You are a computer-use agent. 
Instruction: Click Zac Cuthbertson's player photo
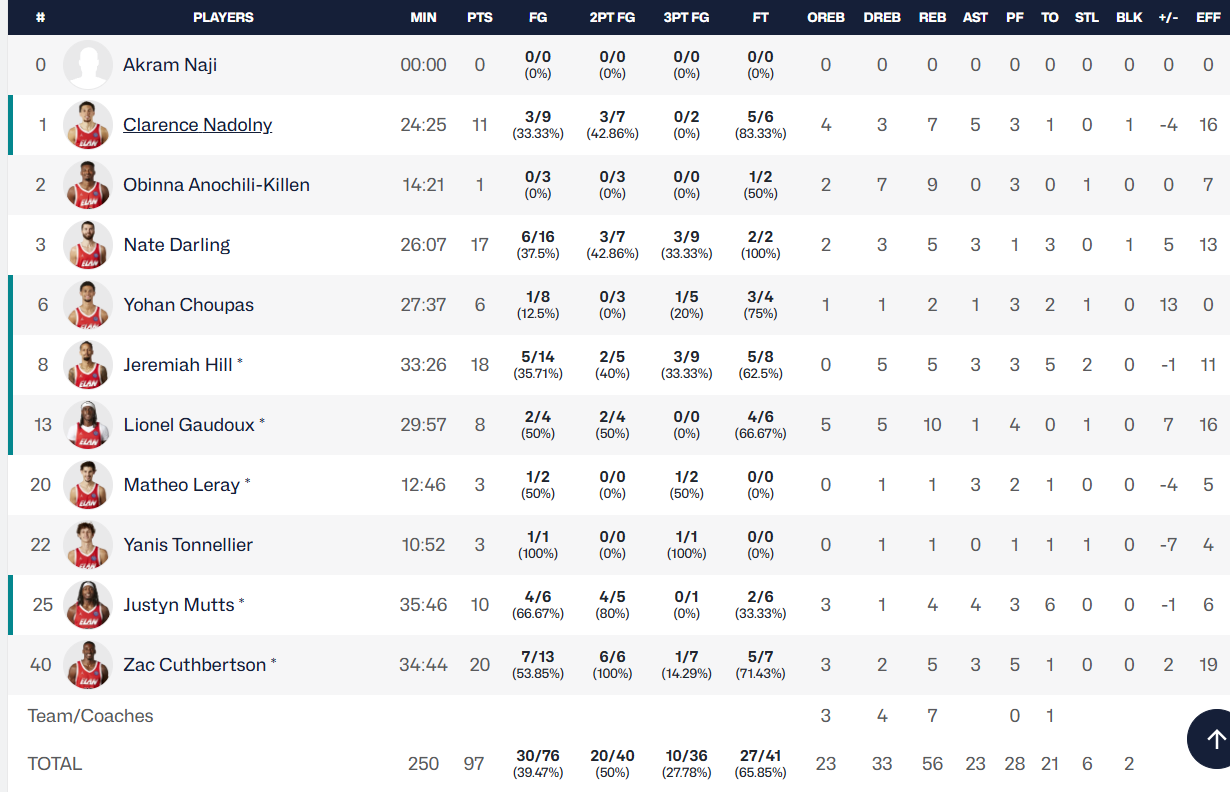pyautogui.click(x=88, y=665)
